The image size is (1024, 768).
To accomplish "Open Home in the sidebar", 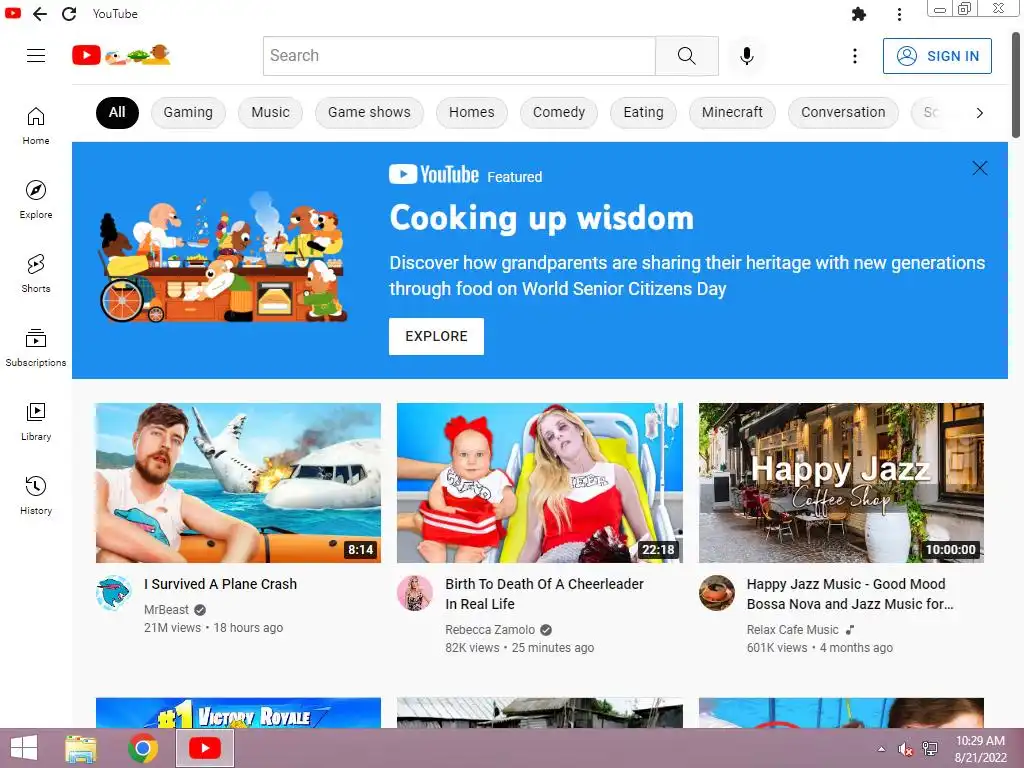I will [36, 126].
